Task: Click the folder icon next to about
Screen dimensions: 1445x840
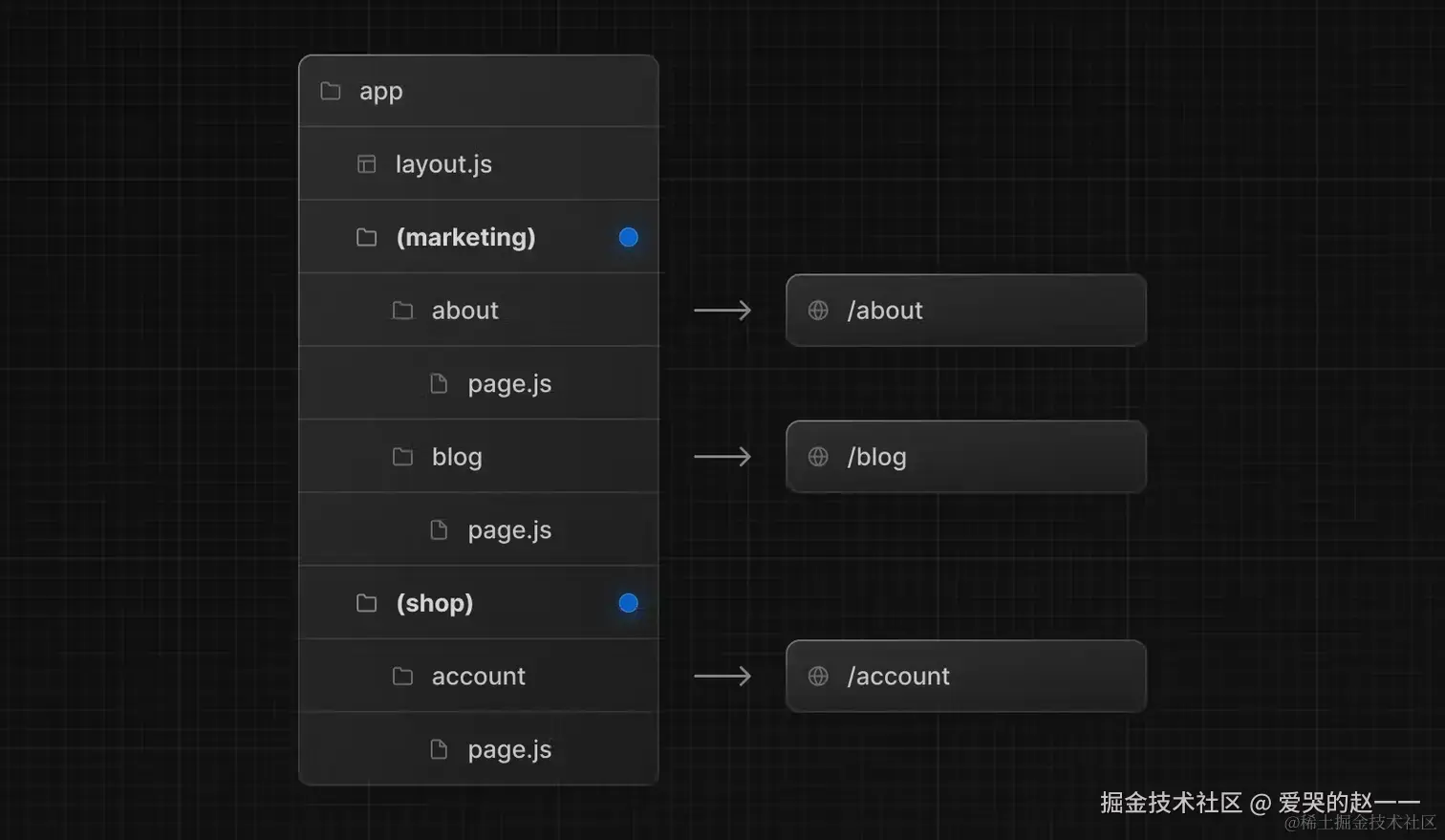Action: (x=402, y=311)
